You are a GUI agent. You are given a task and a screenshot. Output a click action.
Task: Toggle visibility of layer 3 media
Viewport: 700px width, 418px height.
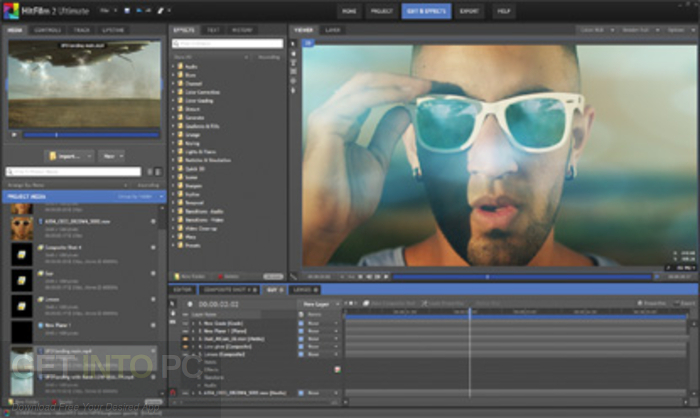coord(185,339)
